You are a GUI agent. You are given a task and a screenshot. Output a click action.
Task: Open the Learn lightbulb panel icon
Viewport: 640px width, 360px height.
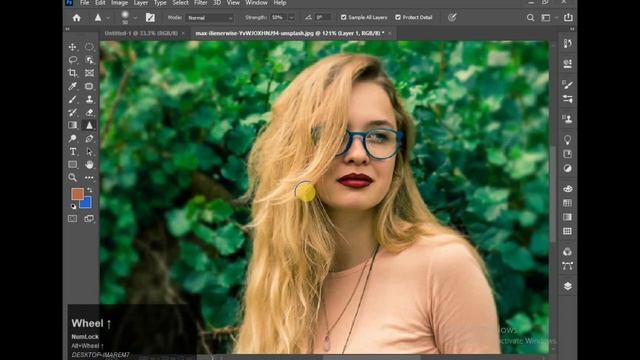[567, 140]
